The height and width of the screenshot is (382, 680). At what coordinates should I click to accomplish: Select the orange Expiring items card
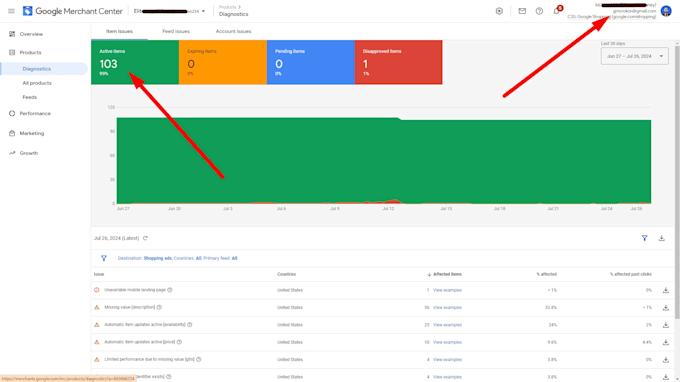[x=223, y=62]
